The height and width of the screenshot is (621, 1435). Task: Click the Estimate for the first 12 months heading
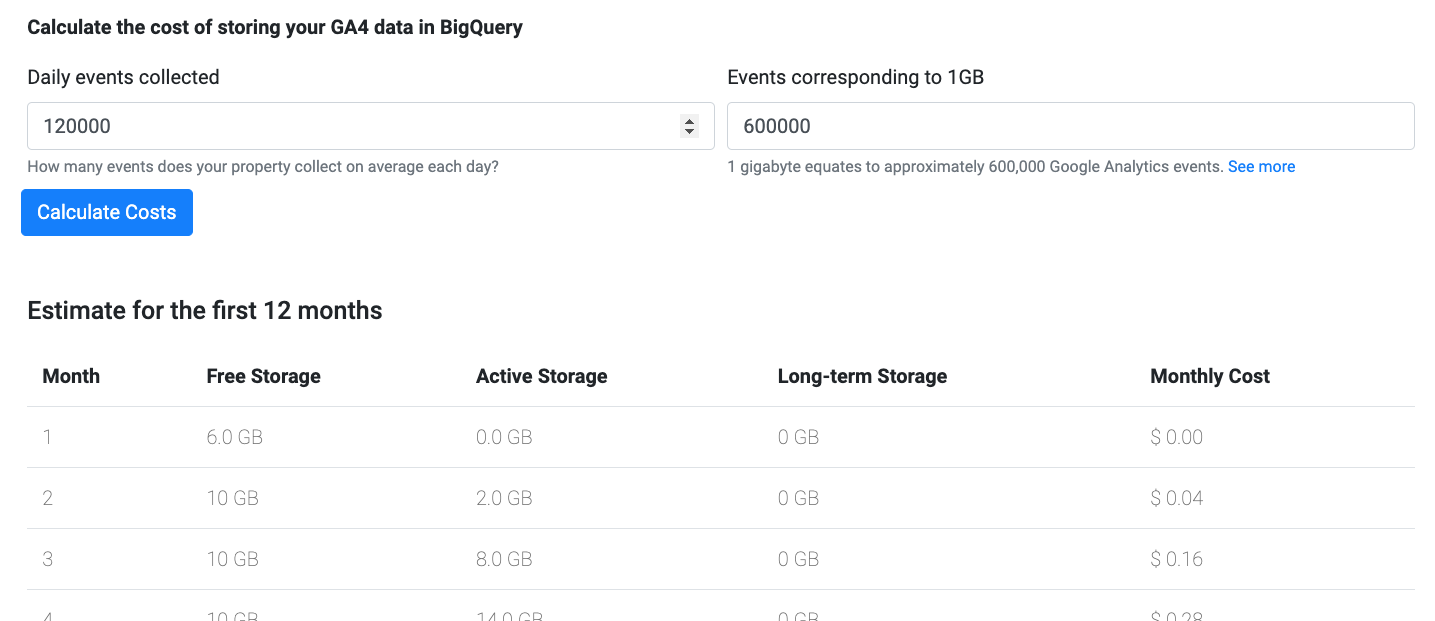coord(204,311)
